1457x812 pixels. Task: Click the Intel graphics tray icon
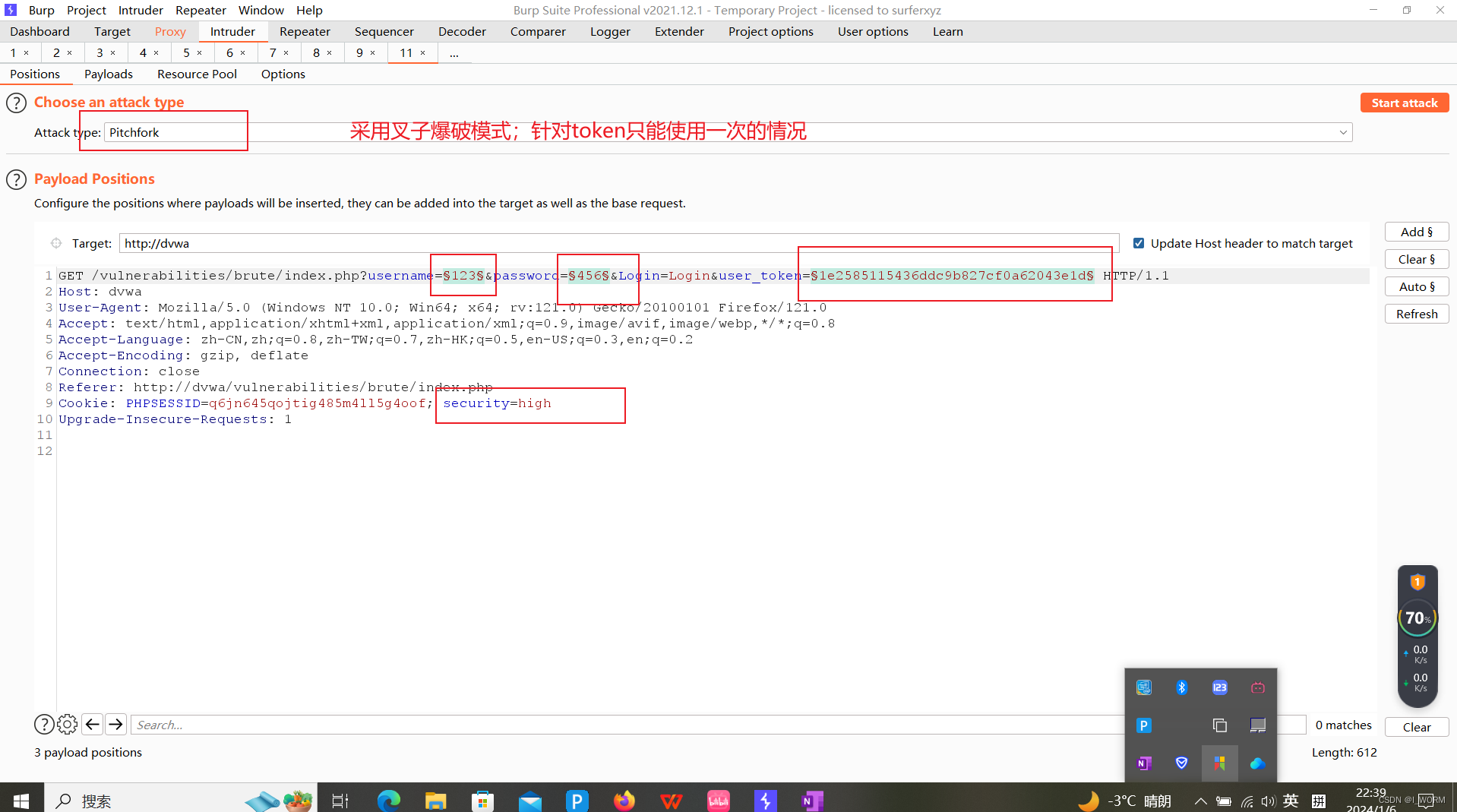[x=1144, y=687]
